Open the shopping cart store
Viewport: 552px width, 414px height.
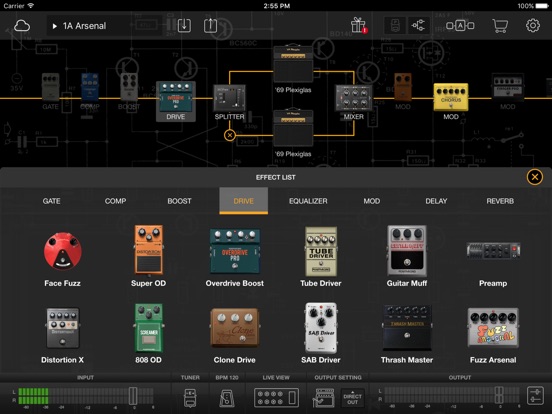(x=500, y=26)
